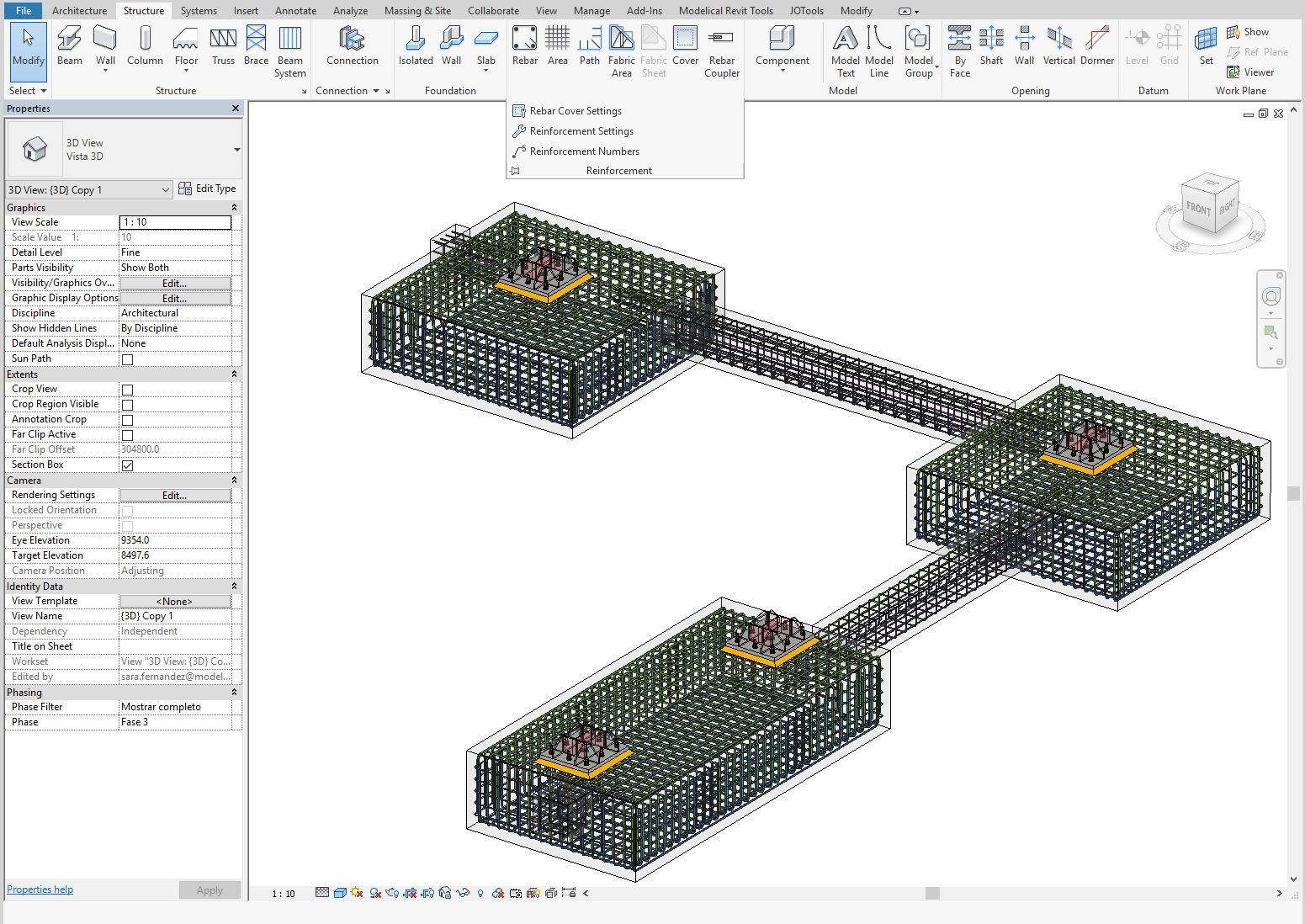Open the 3D View type selector dropdown
This screenshot has width=1305, height=924.
coord(237,149)
